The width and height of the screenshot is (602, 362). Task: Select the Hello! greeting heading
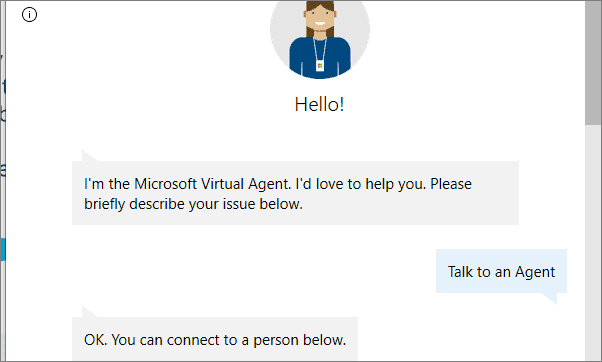[319, 104]
